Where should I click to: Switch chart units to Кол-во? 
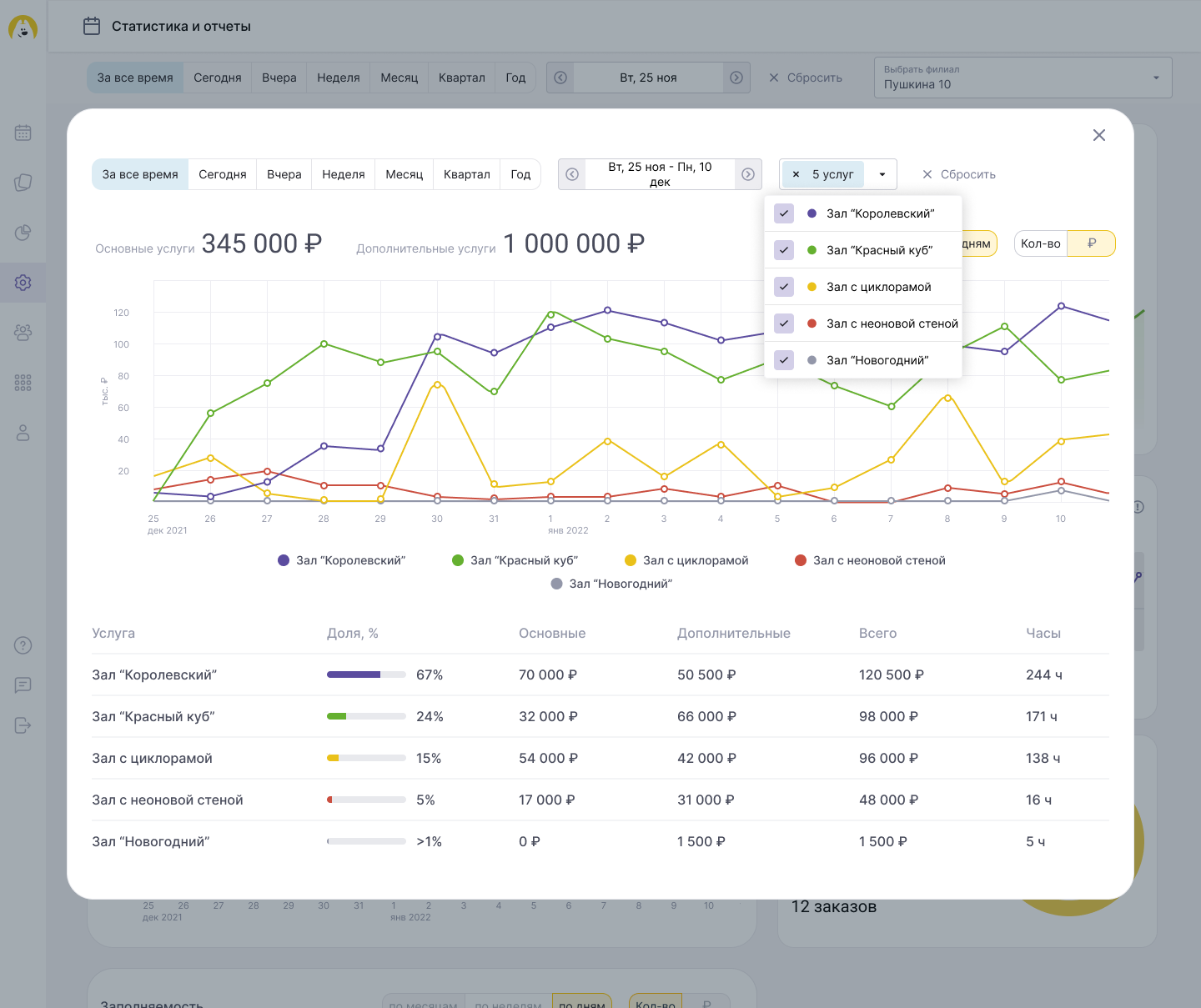pyautogui.click(x=1041, y=243)
